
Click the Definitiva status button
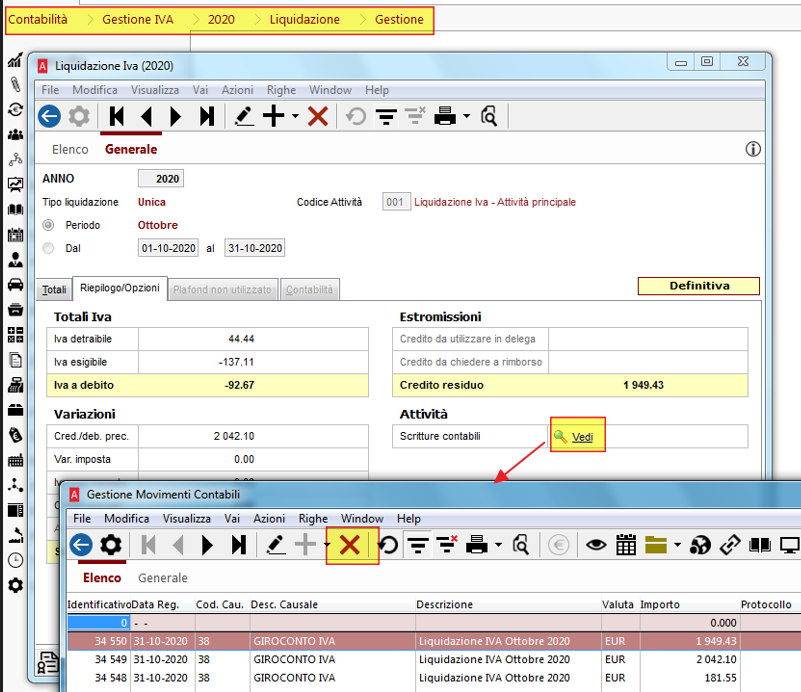click(699, 286)
